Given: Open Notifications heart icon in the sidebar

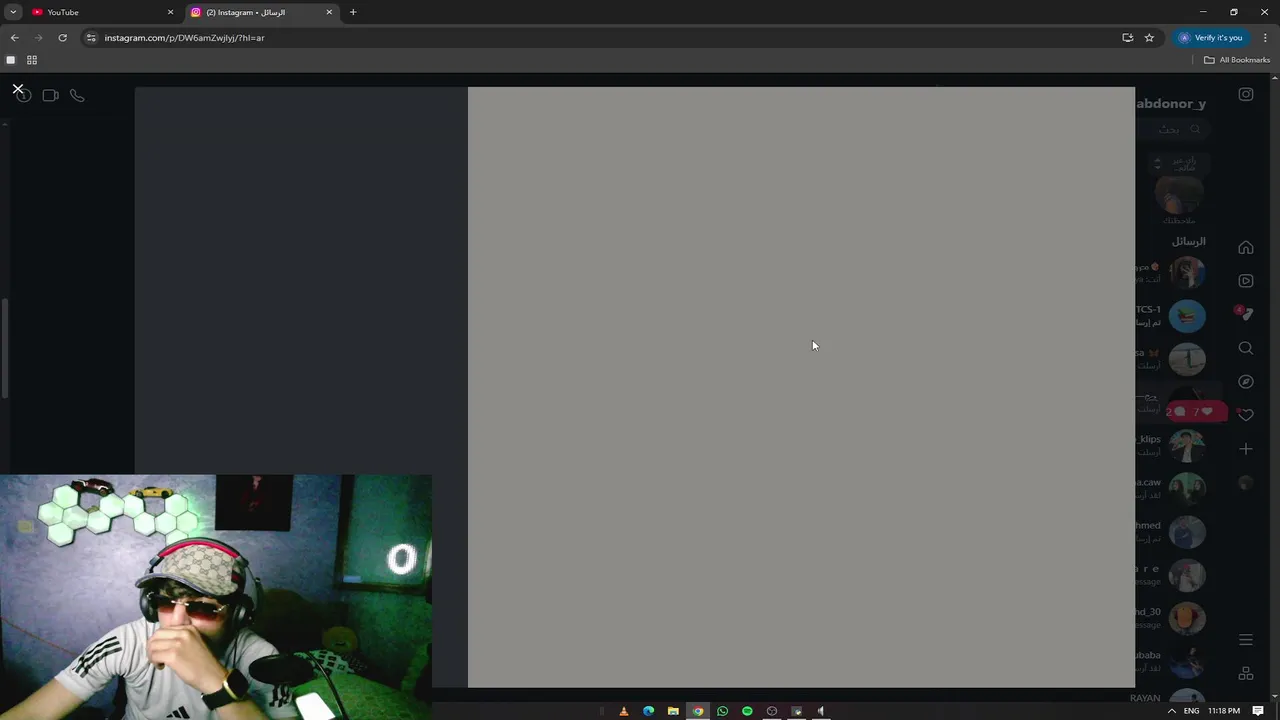Looking at the screenshot, I should click(1246, 414).
